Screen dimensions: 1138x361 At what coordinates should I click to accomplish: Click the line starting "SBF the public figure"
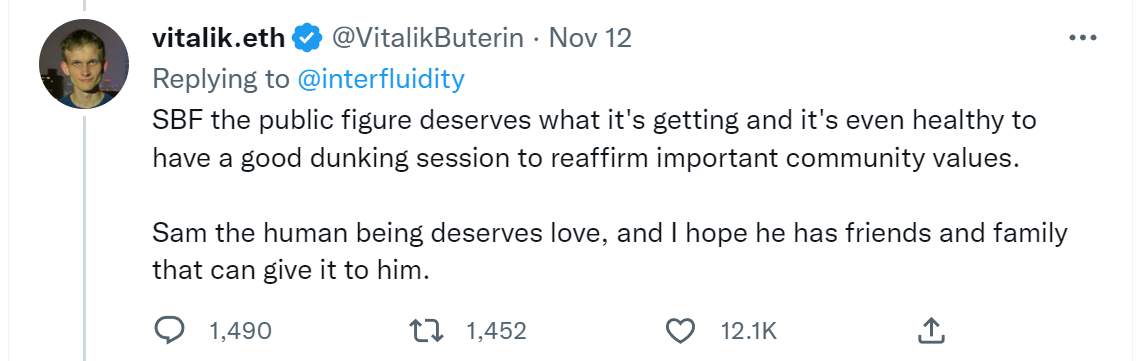[x=594, y=120]
